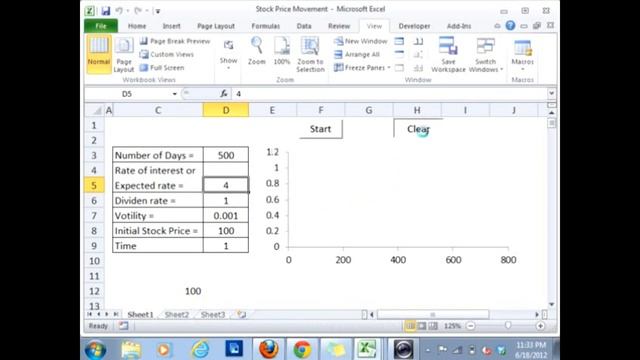Image resolution: width=640 pixels, height=360 pixels.
Task: Click the Undo arrow in title bar
Action: click(119, 11)
